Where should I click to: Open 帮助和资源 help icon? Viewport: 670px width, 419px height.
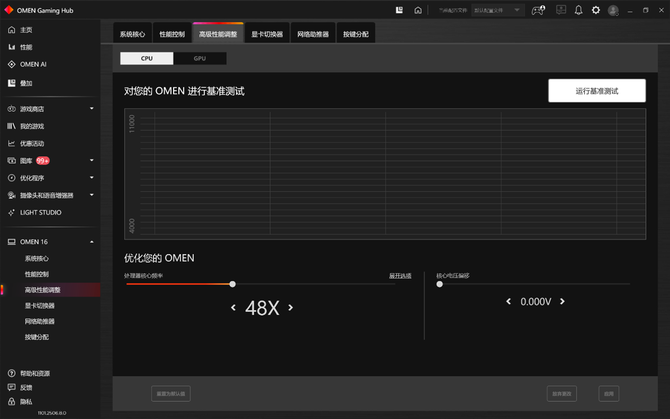point(11,373)
